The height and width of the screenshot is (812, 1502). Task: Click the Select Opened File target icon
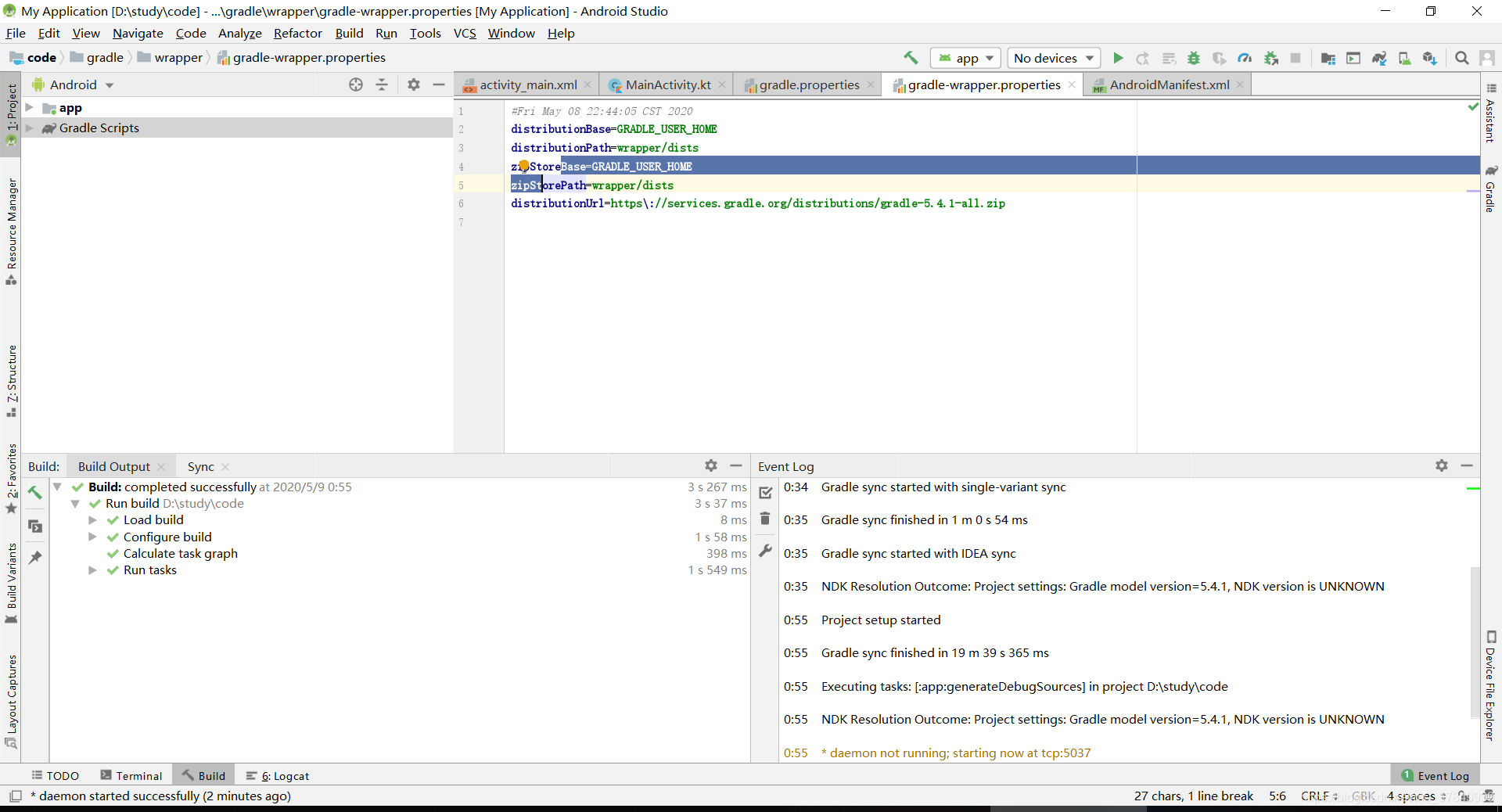pos(356,84)
